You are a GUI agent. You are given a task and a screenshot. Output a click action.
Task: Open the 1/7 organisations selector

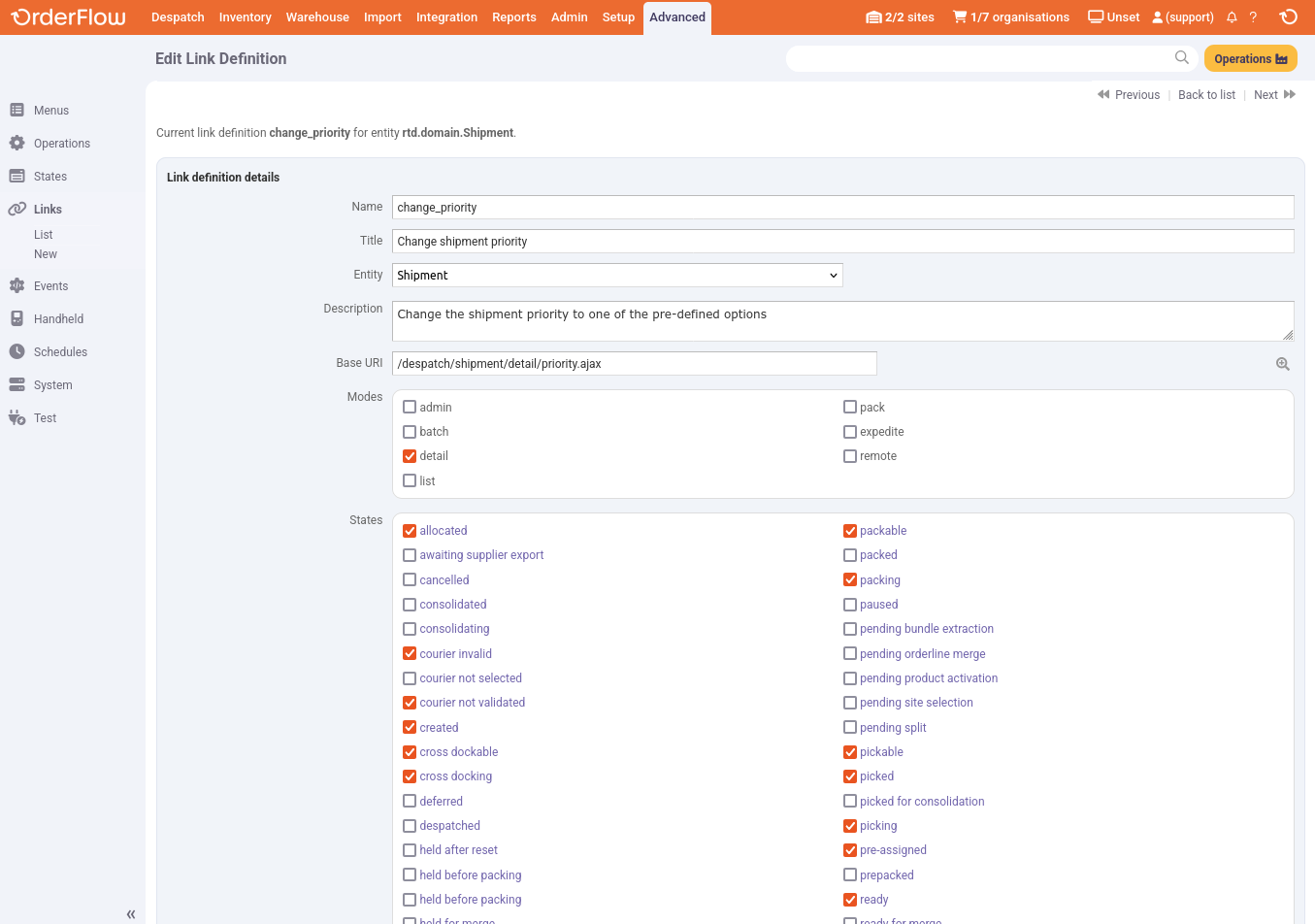(1010, 17)
